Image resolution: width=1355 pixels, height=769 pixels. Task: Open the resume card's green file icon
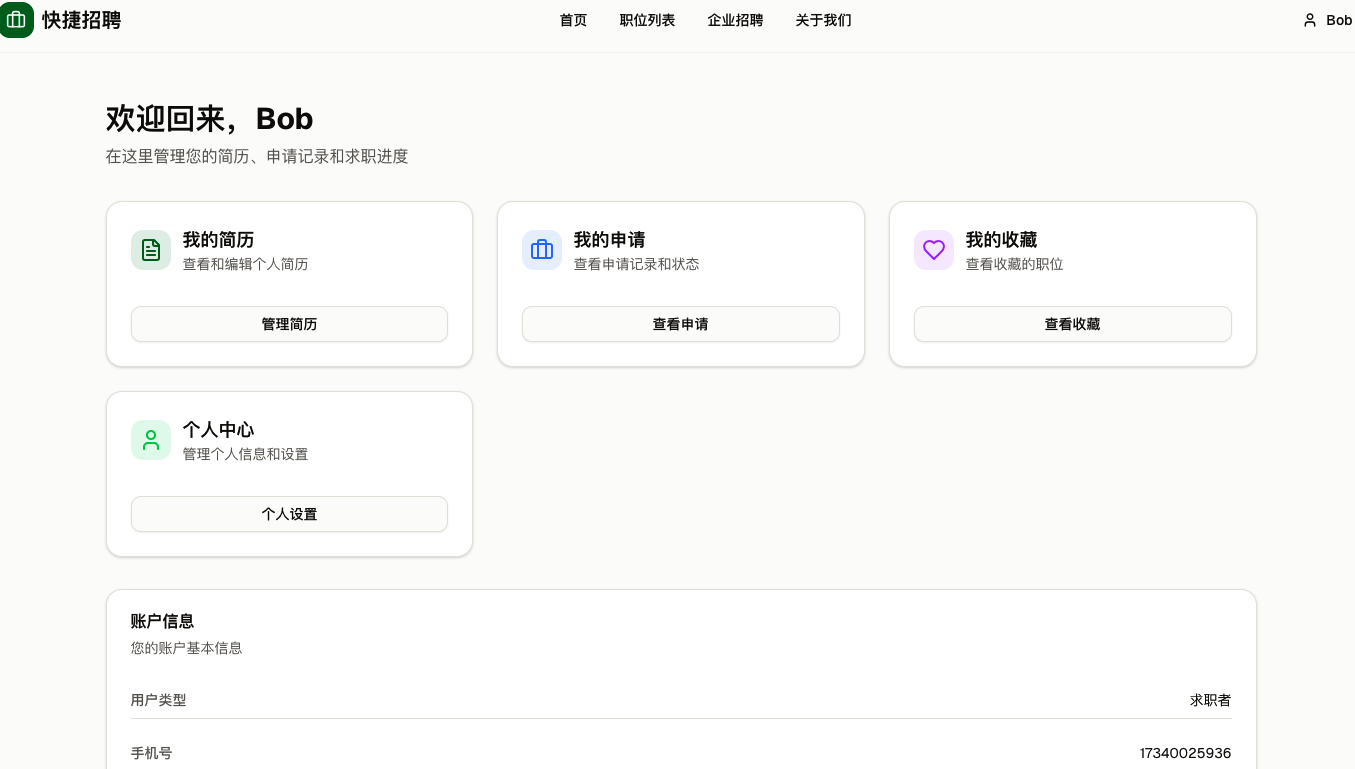151,250
